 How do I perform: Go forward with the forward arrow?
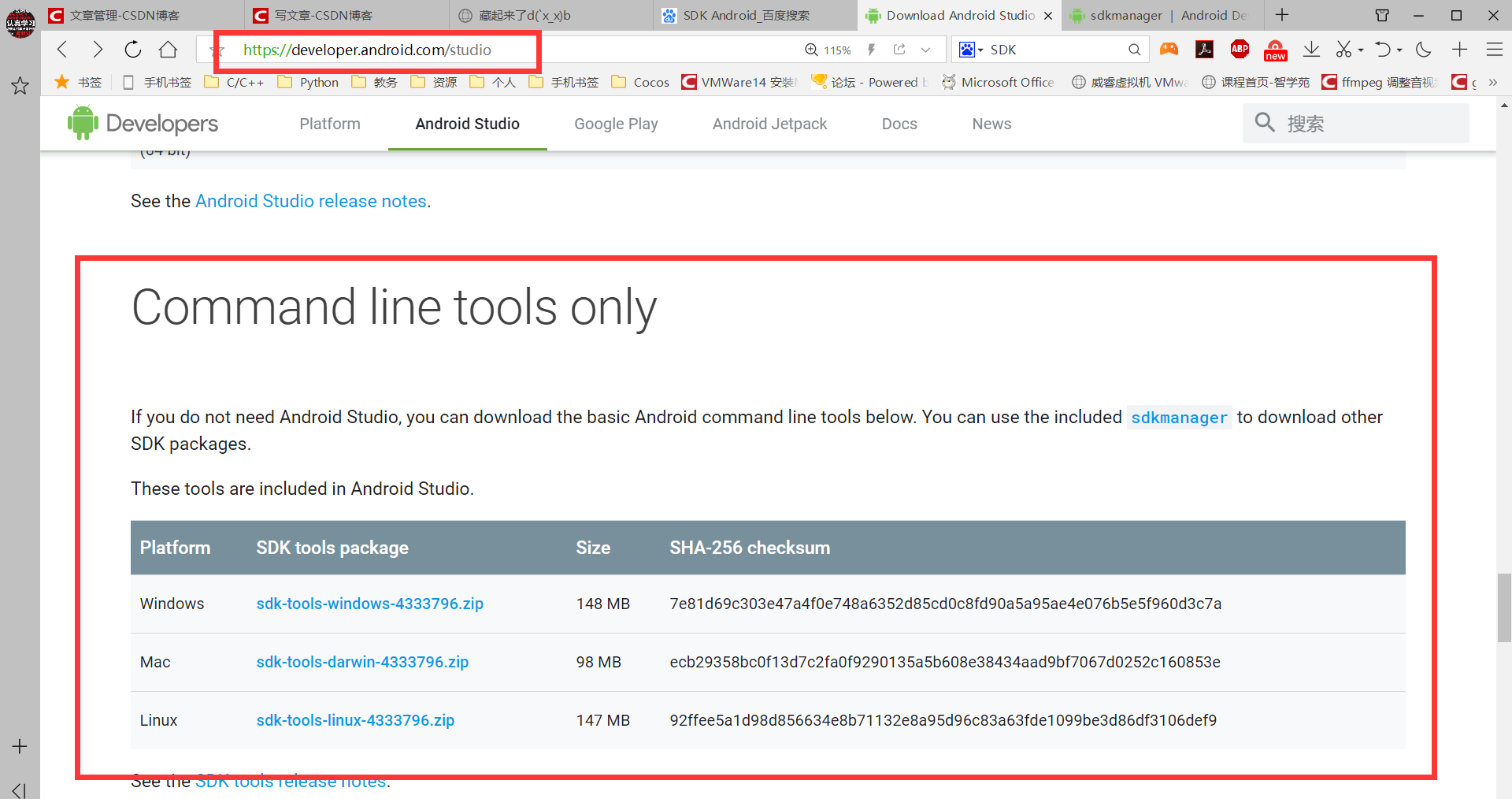(98, 50)
